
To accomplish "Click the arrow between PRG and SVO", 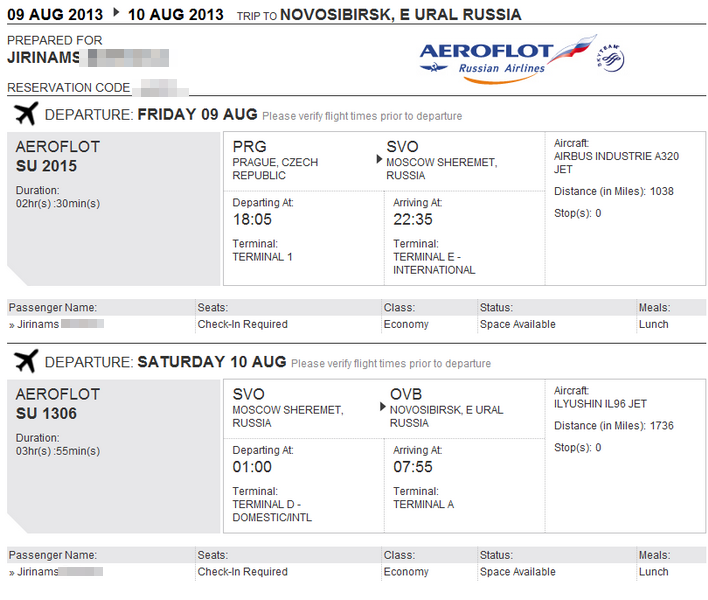I will (379, 159).
